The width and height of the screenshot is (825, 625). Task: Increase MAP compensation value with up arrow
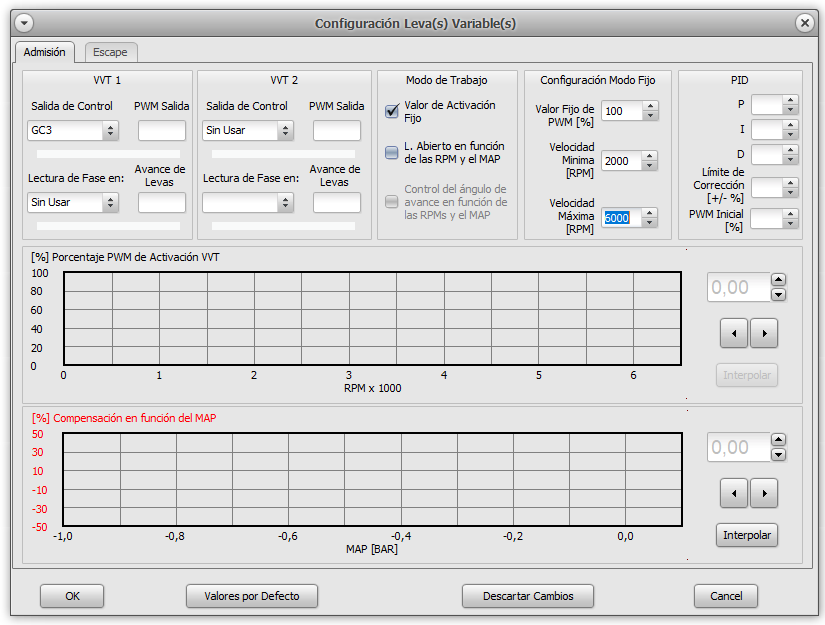pyautogui.click(x=779, y=440)
